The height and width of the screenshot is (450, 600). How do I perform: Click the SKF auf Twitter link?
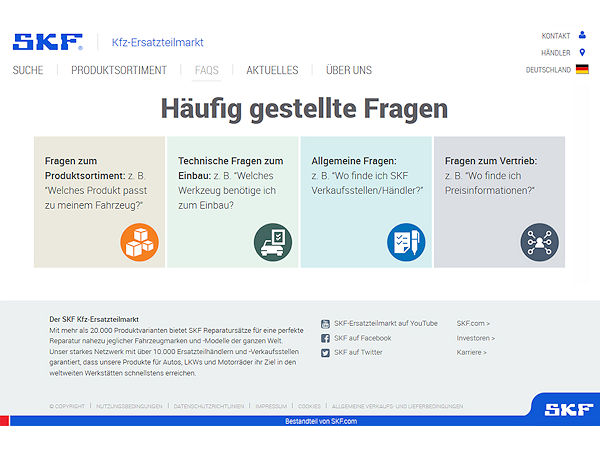(x=358, y=352)
